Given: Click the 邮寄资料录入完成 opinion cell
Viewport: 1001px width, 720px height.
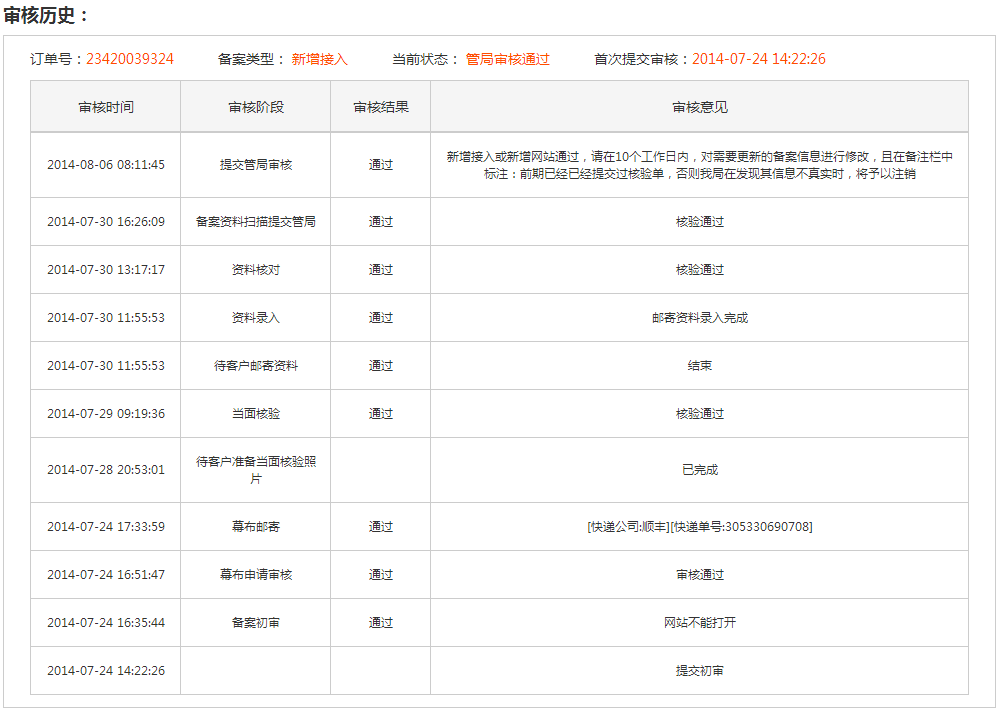Looking at the screenshot, I should click(700, 317).
